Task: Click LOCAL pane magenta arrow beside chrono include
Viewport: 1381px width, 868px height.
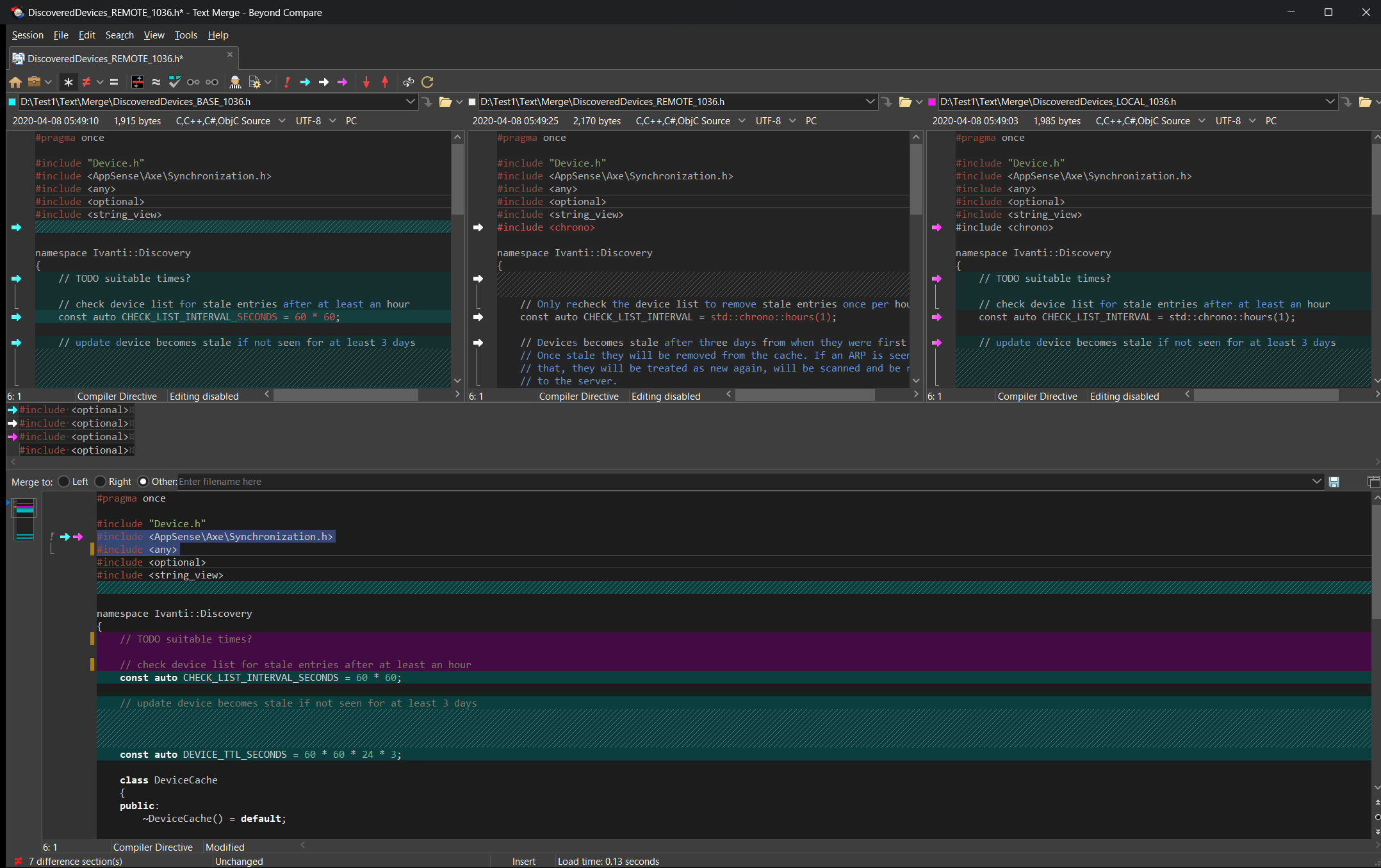Action: pos(936,227)
